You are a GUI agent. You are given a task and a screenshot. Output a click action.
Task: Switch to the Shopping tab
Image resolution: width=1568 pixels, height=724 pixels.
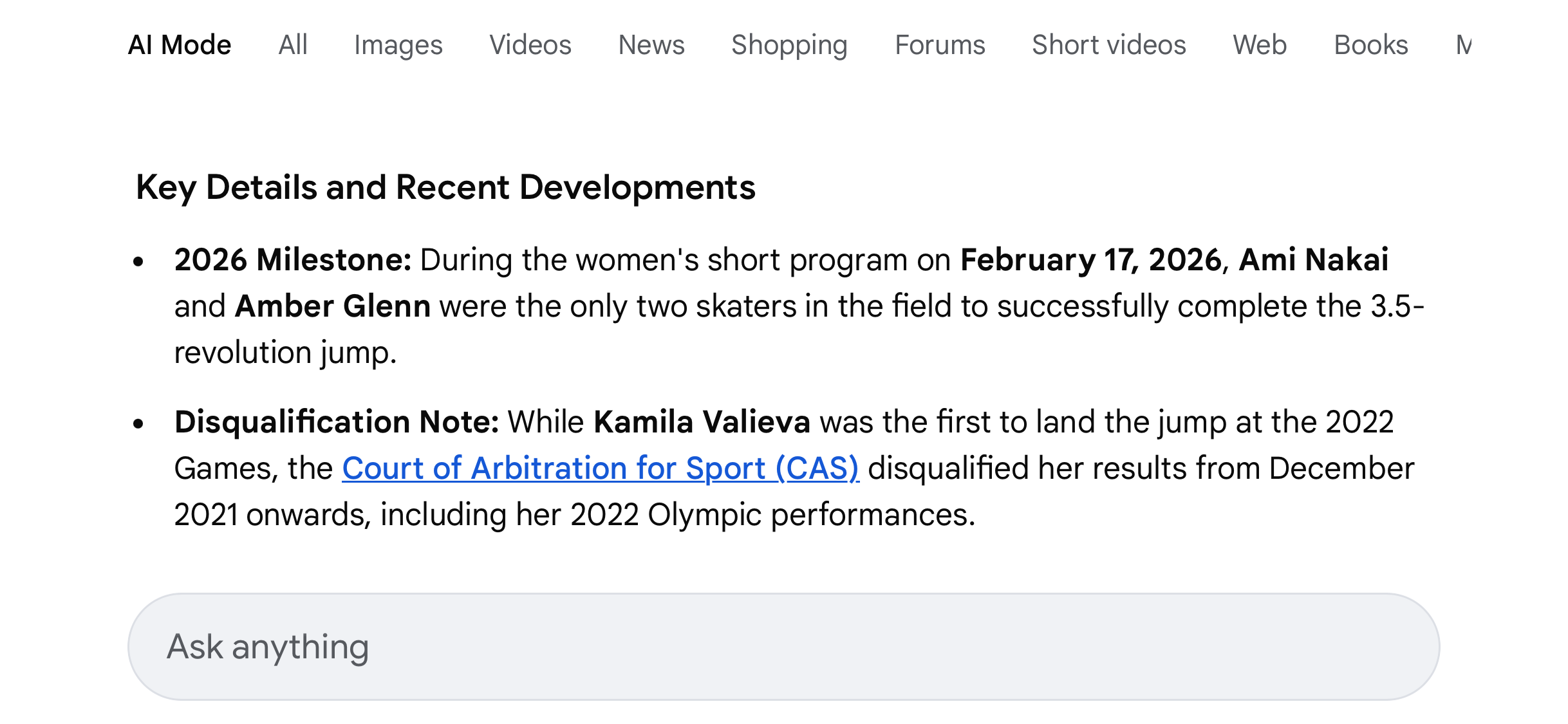(x=789, y=45)
